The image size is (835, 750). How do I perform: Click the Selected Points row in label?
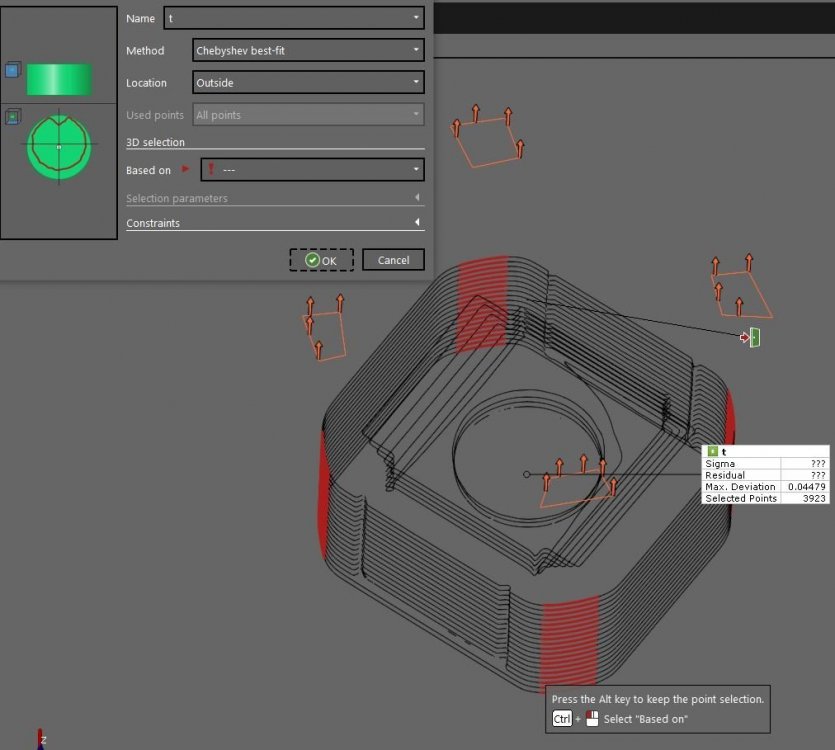pos(766,498)
